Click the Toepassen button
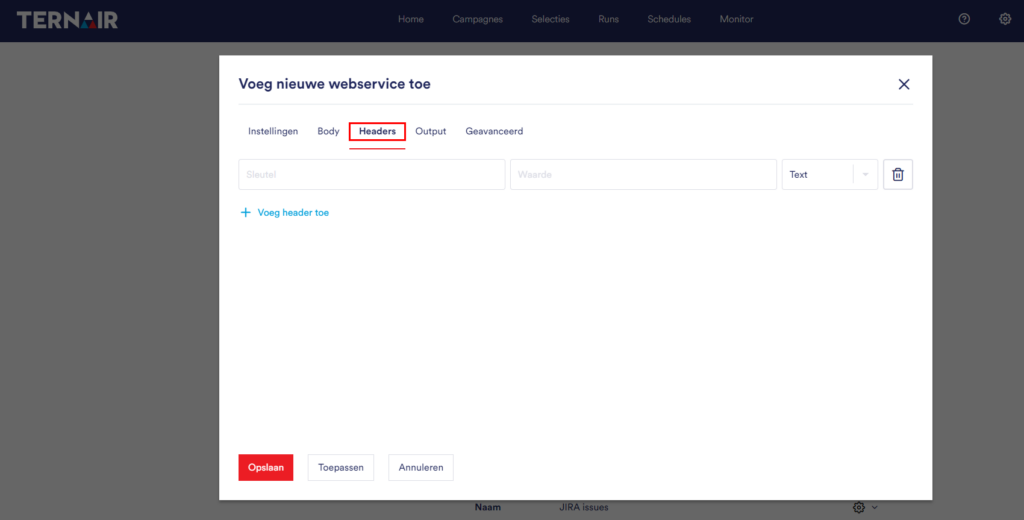The width and height of the screenshot is (1024, 520). point(341,468)
